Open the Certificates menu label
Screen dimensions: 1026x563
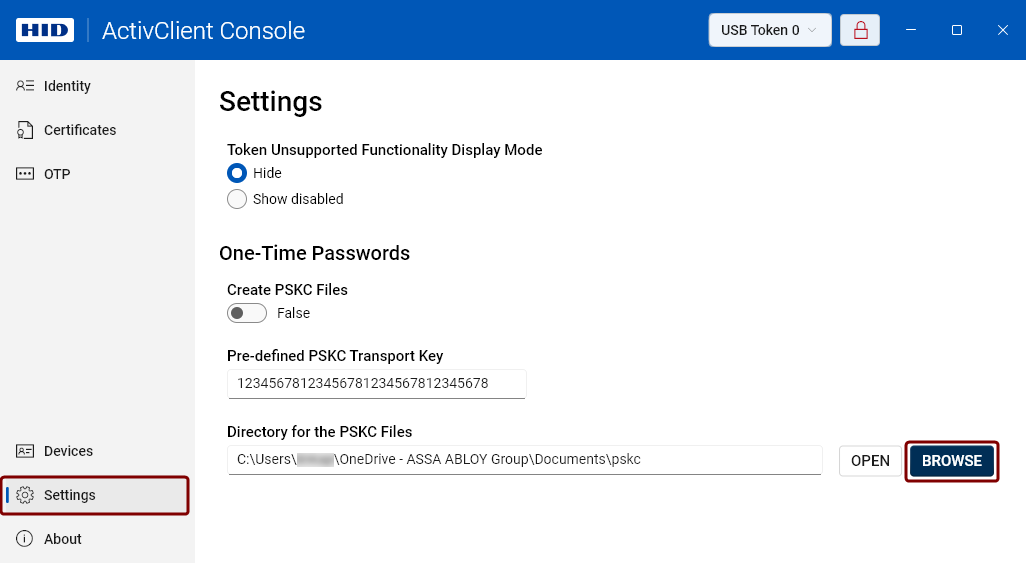[80, 130]
